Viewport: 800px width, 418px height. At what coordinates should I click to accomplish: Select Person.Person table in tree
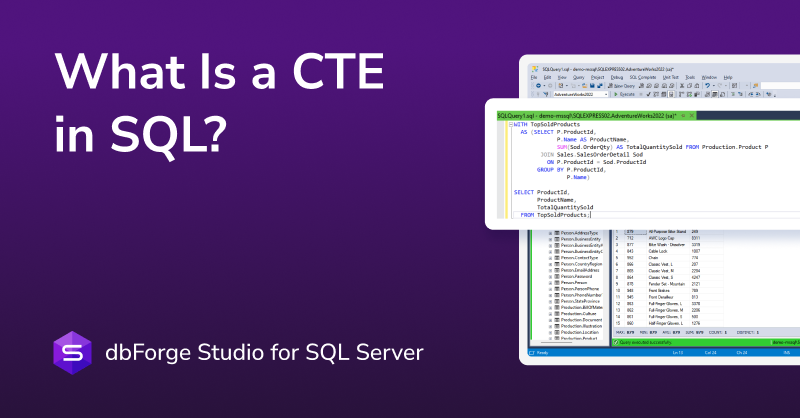click(x=574, y=283)
